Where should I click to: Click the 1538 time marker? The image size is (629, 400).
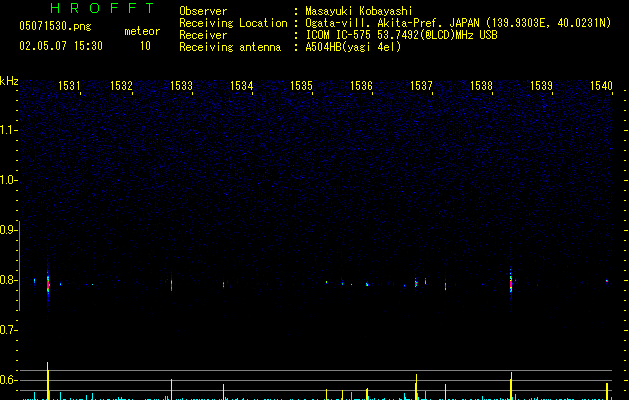click(481, 86)
